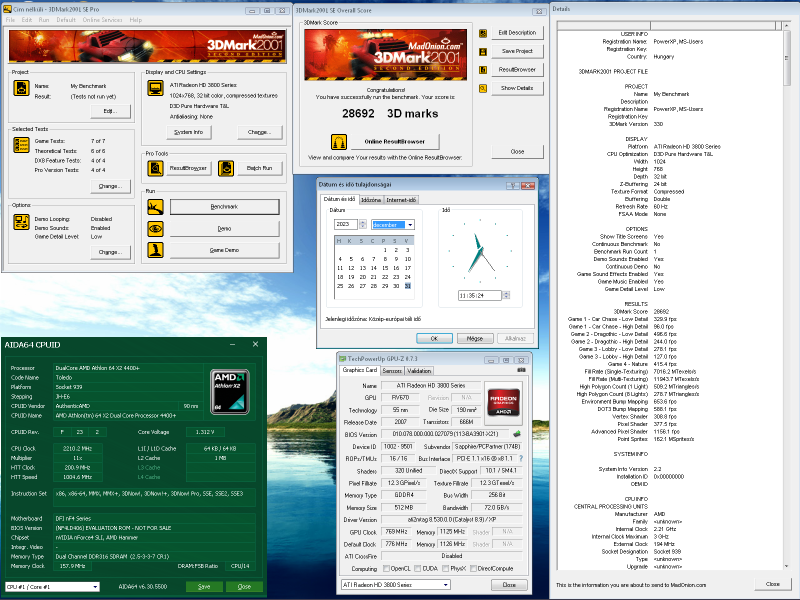Switch to the Internet-idő tab
This screenshot has height=600, width=800.
pyautogui.click(x=401, y=200)
